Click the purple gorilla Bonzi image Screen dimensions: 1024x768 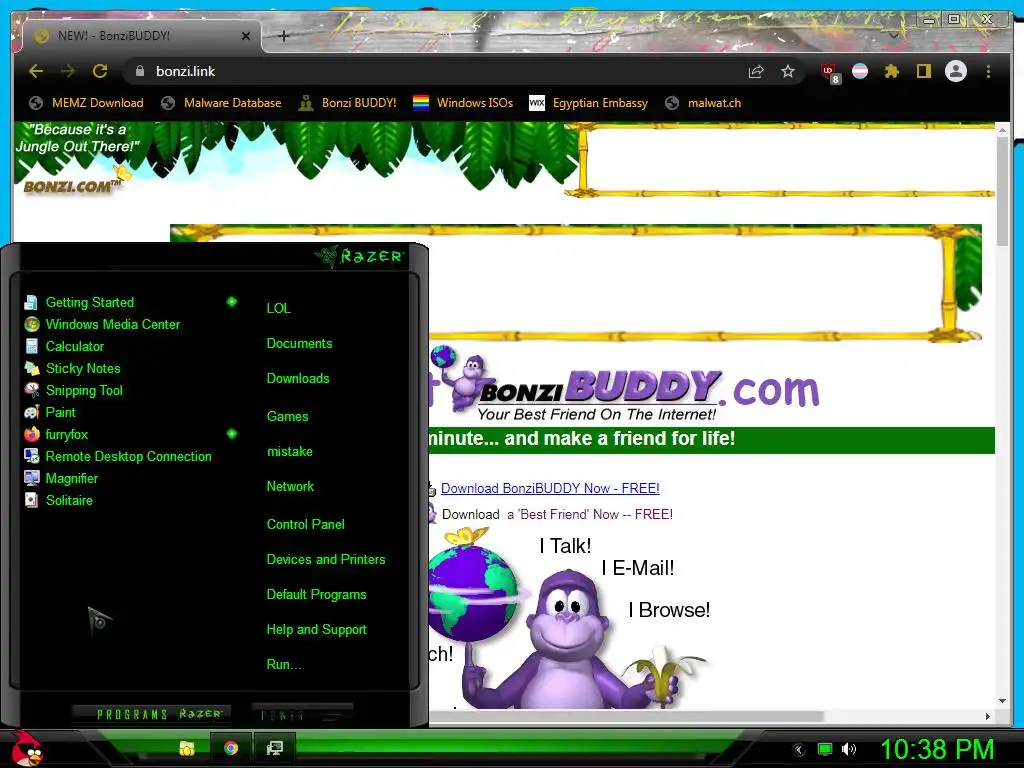click(569, 640)
